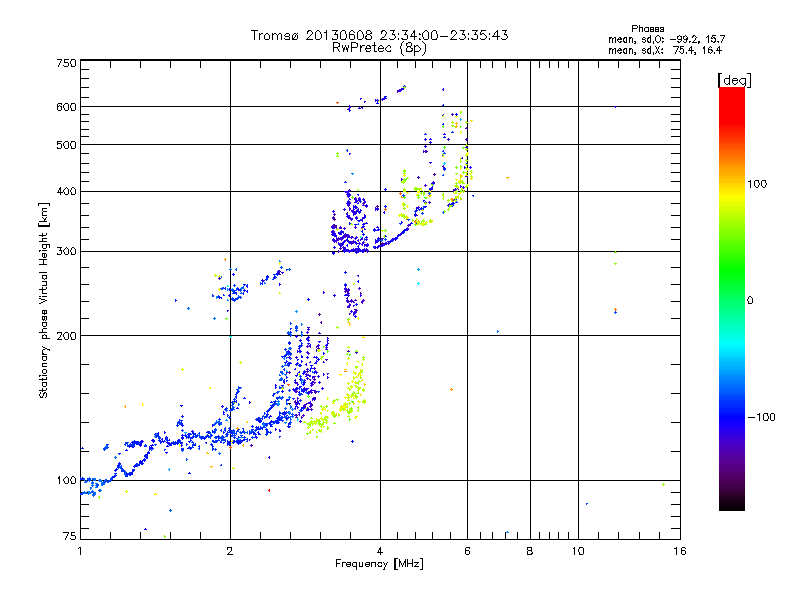Click the 'mean, sd,O: -99.2, 15.7' statistics line

666,39
